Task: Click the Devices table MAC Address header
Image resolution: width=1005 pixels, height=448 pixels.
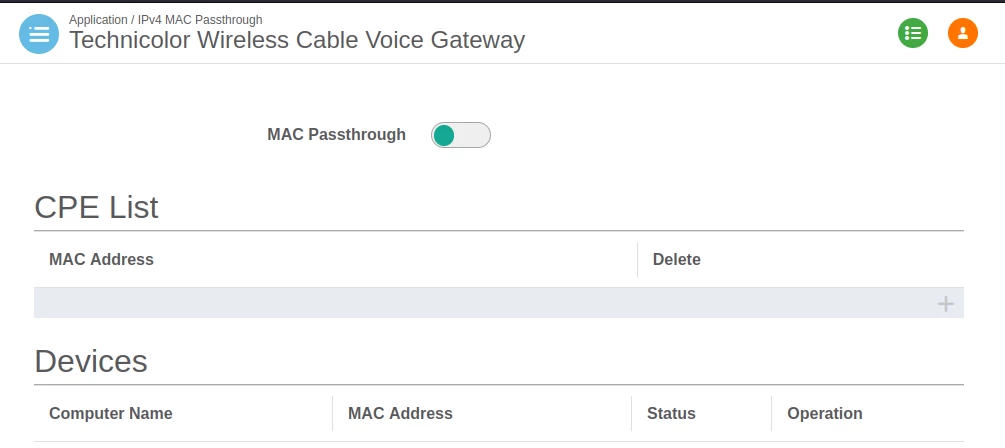Action: [400, 414]
